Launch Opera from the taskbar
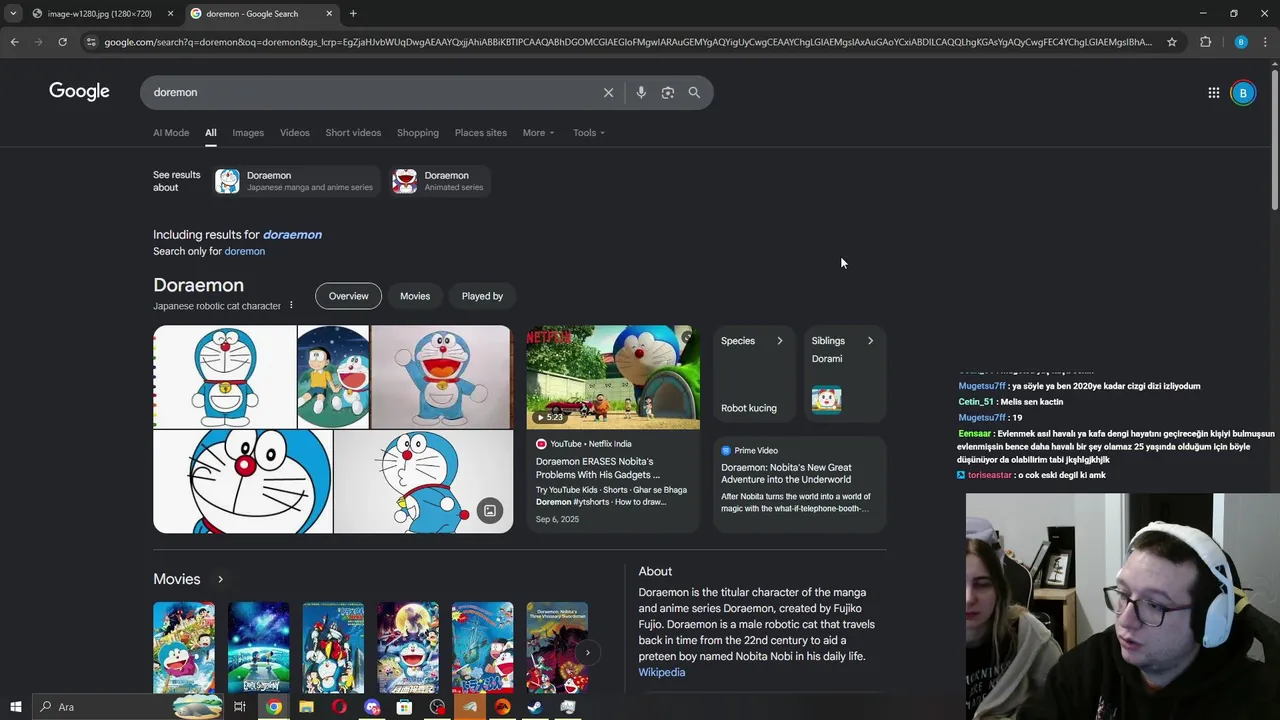The height and width of the screenshot is (720, 1280). (339, 707)
